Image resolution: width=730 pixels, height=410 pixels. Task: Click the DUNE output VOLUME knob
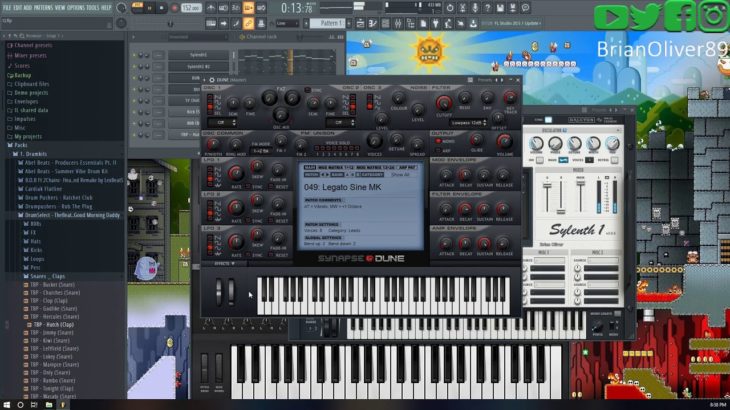pyautogui.click(x=504, y=141)
